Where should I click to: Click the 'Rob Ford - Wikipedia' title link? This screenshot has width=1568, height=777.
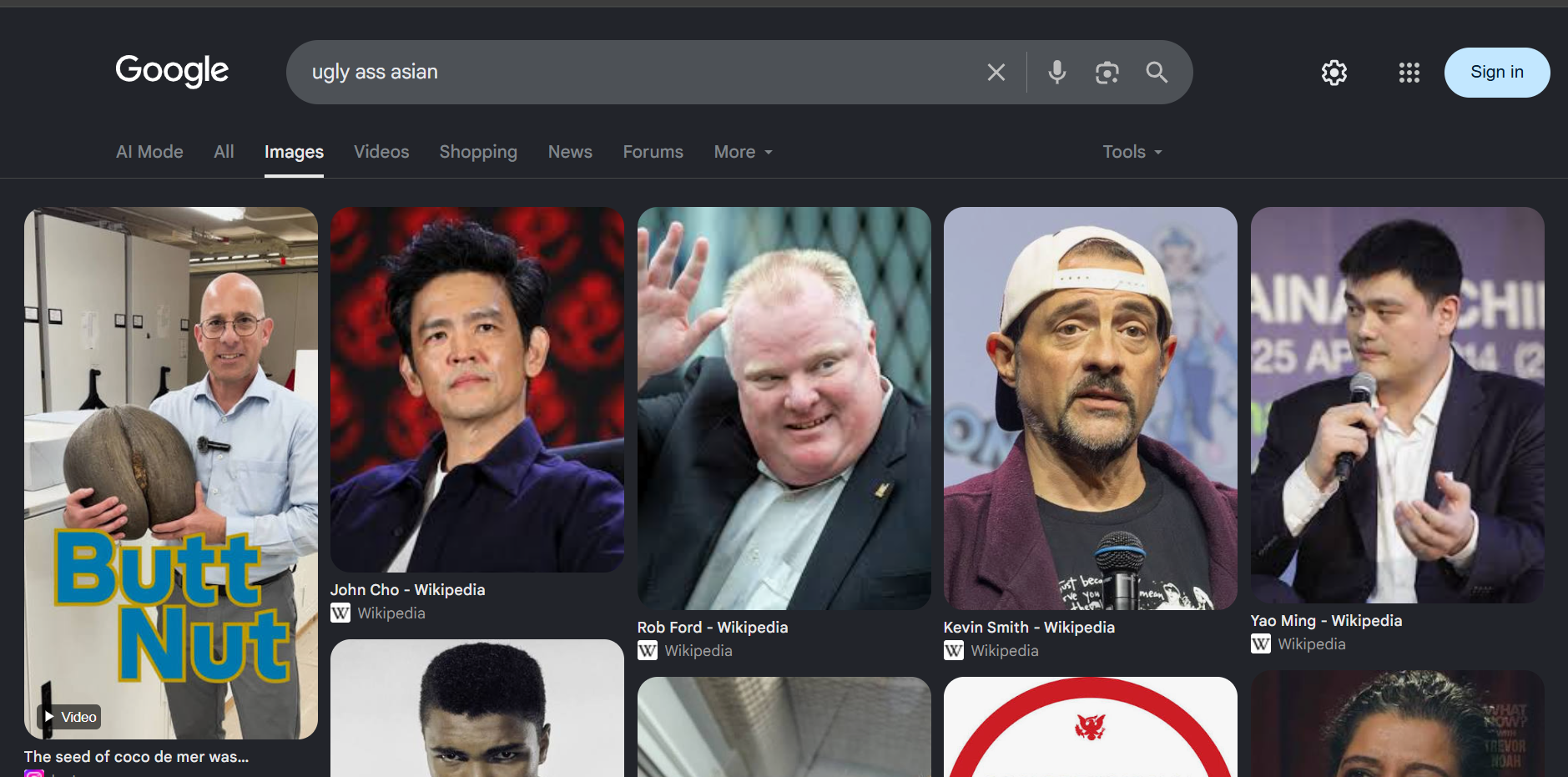713,628
